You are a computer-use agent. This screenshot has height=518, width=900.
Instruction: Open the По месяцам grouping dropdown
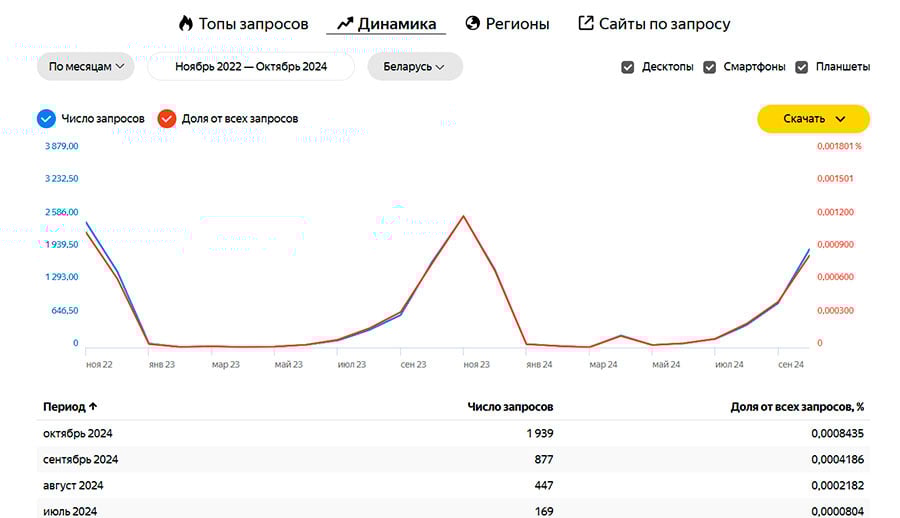pyautogui.click(x=86, y=67)
